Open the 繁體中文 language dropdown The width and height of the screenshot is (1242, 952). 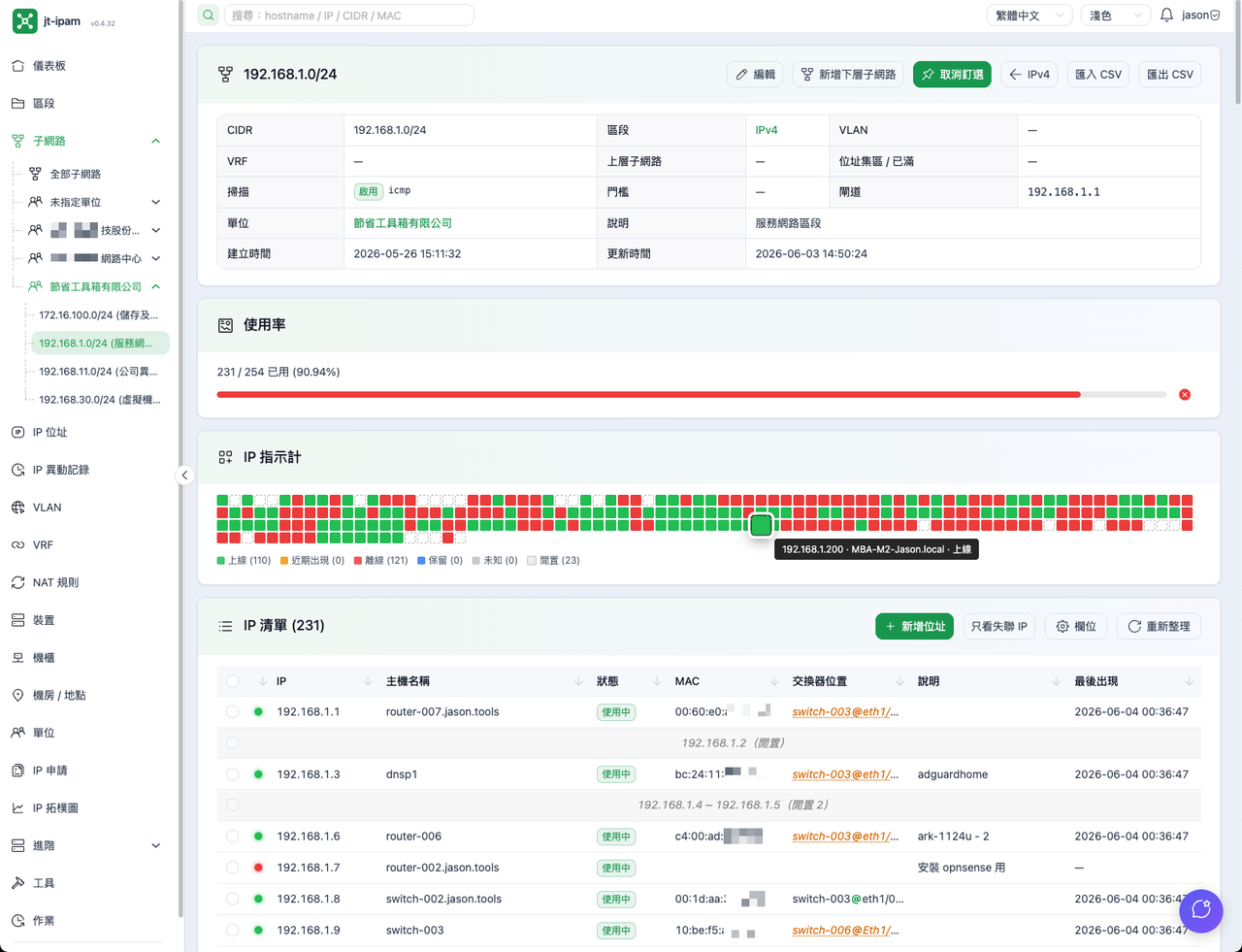[x=1029, y=15]
